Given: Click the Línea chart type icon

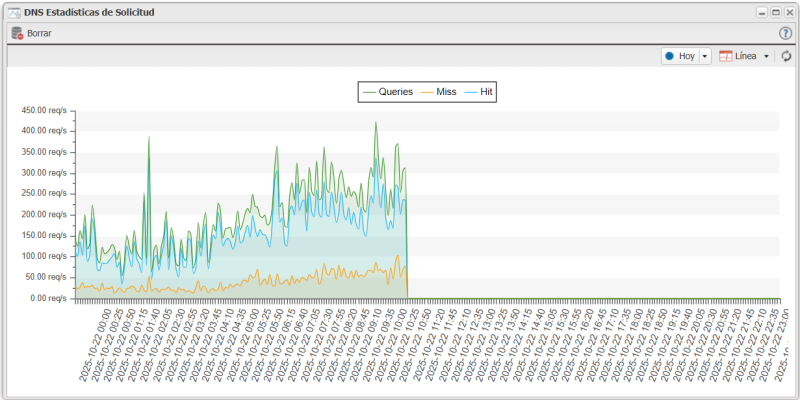Looking at the screenshot, I should point(725,57).
